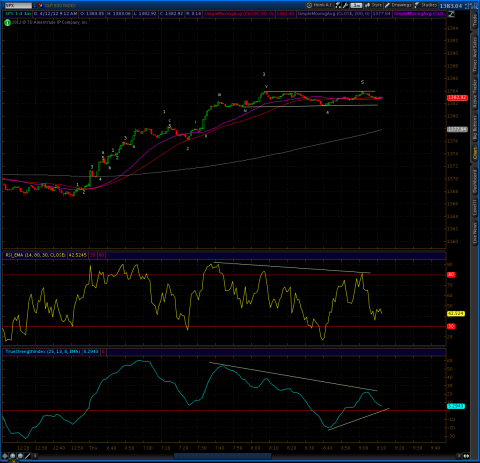Click the red RSI 80 level marker
Image resolution: width=480 pixels, height=463 pixels.
(x=451, y=275)
